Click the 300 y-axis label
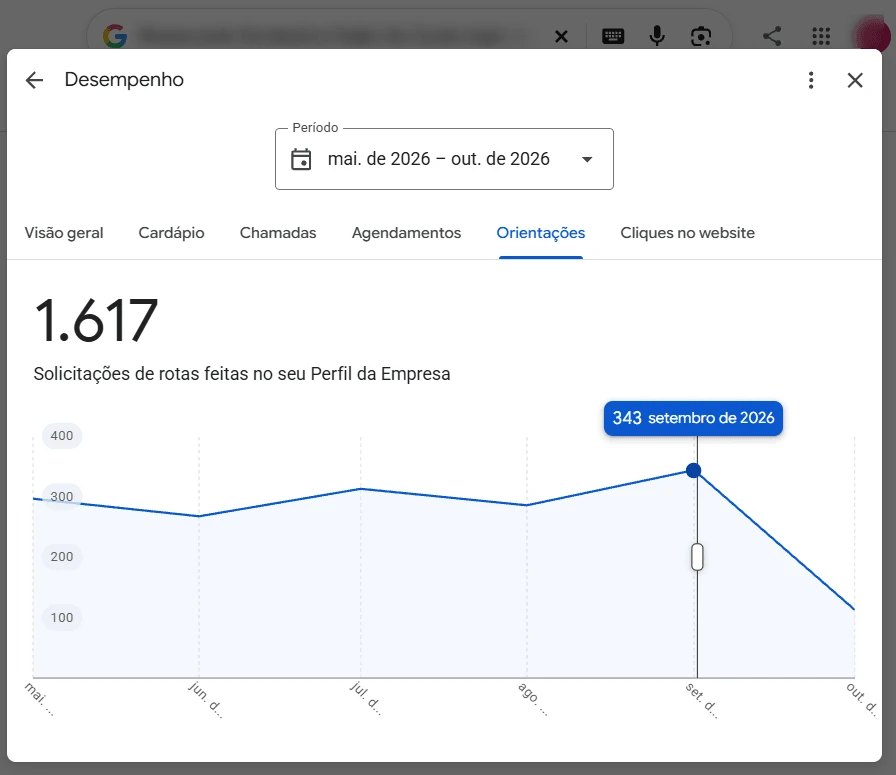 coord(62,496)
